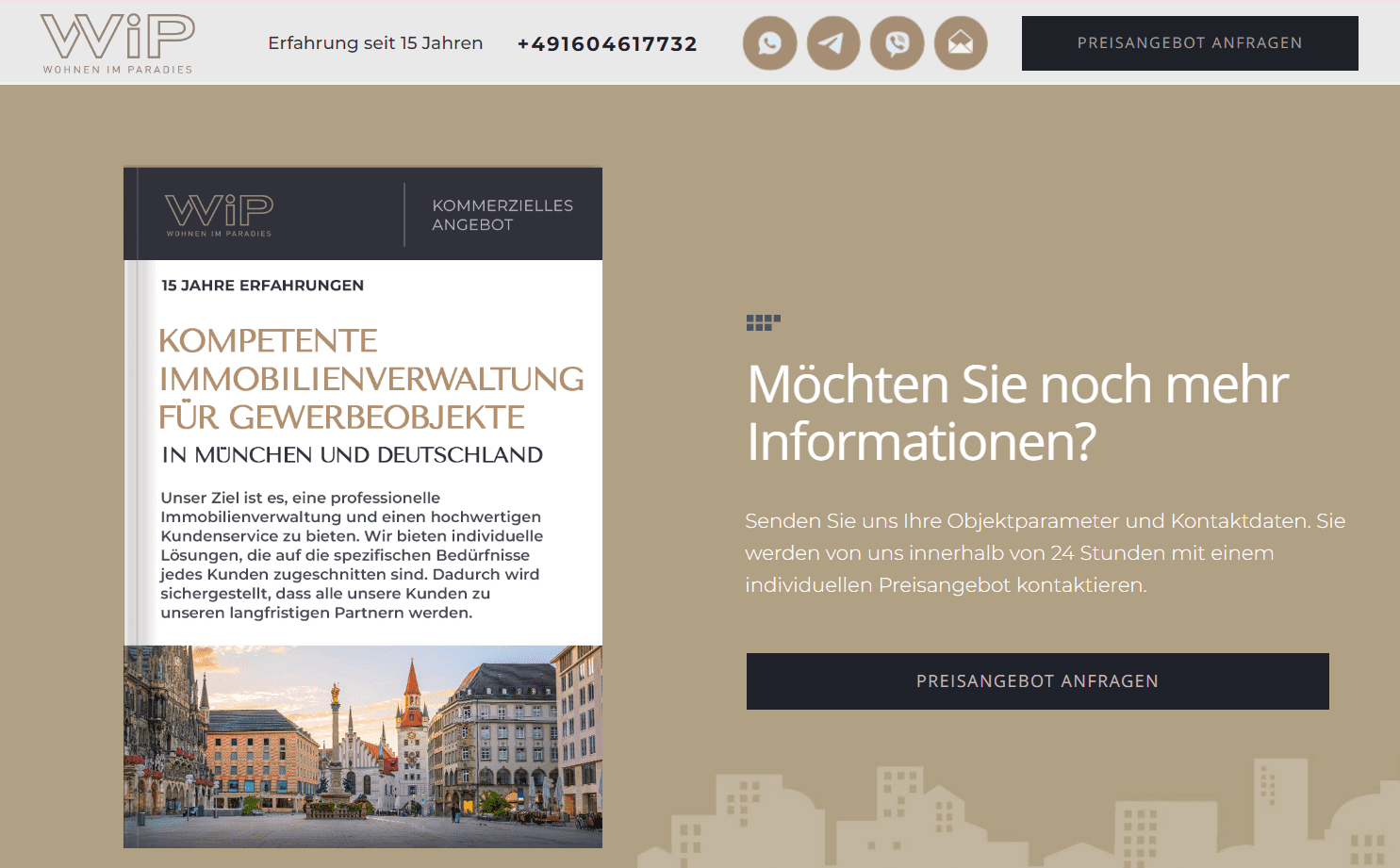
Task: Click the Munich Marienplatz photo on brochure
Action: point(363,746)
